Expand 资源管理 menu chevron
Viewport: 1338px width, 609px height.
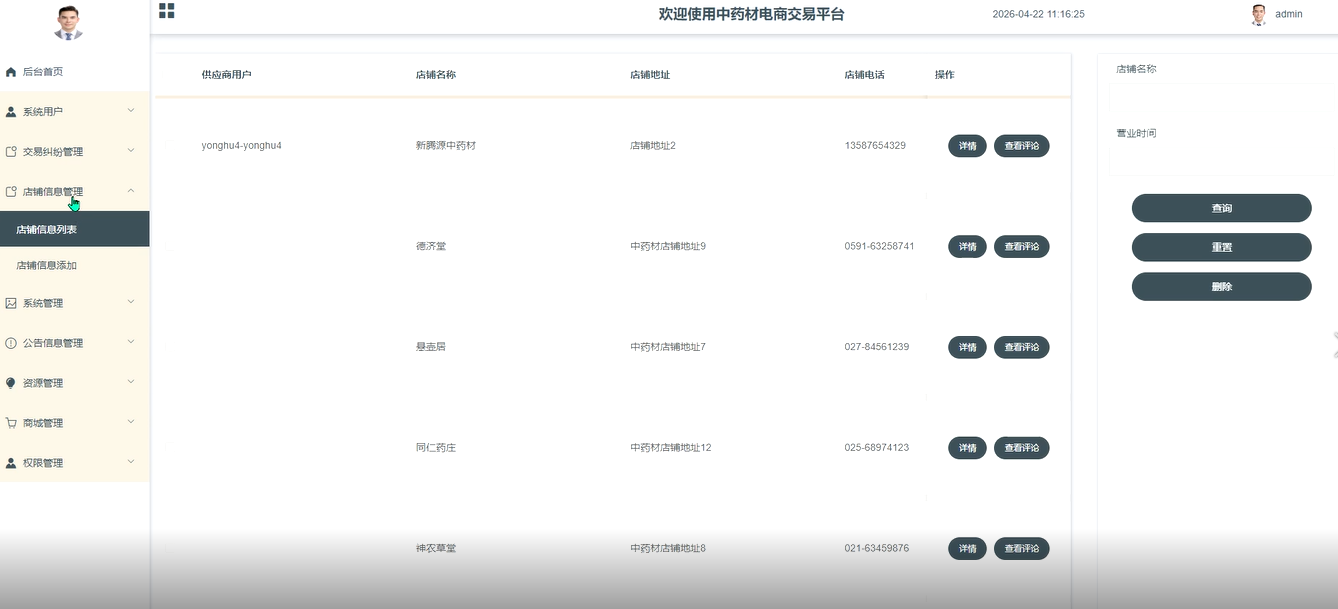click(131, 381)
